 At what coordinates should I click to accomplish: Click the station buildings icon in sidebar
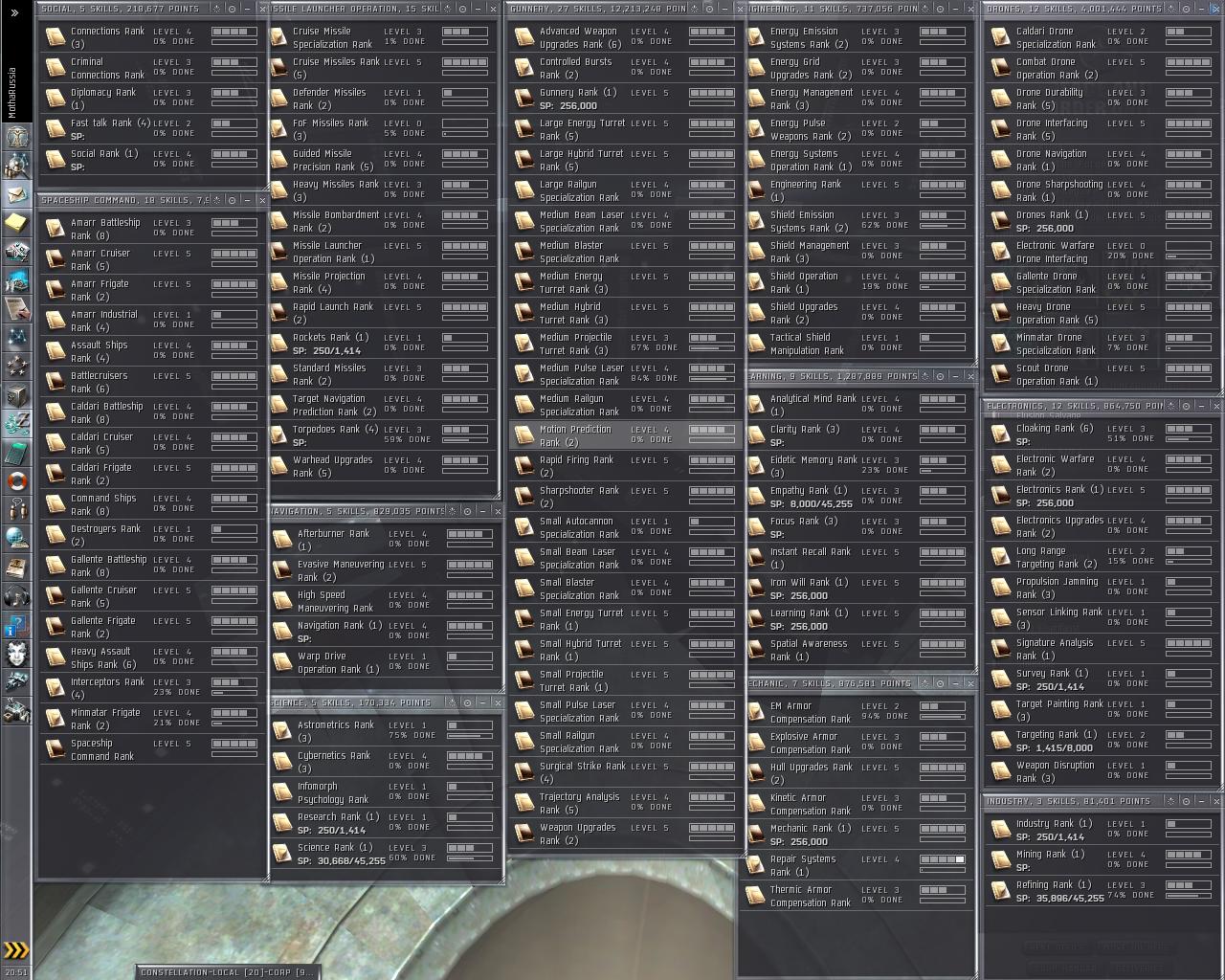coord(16,711)
